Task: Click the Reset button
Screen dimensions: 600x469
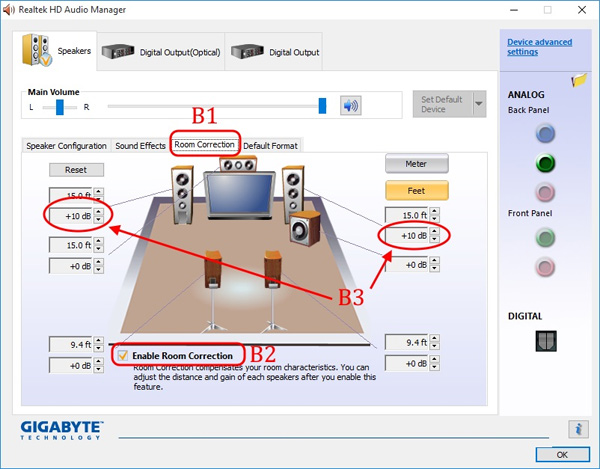Action: click(x=76, y=170)
